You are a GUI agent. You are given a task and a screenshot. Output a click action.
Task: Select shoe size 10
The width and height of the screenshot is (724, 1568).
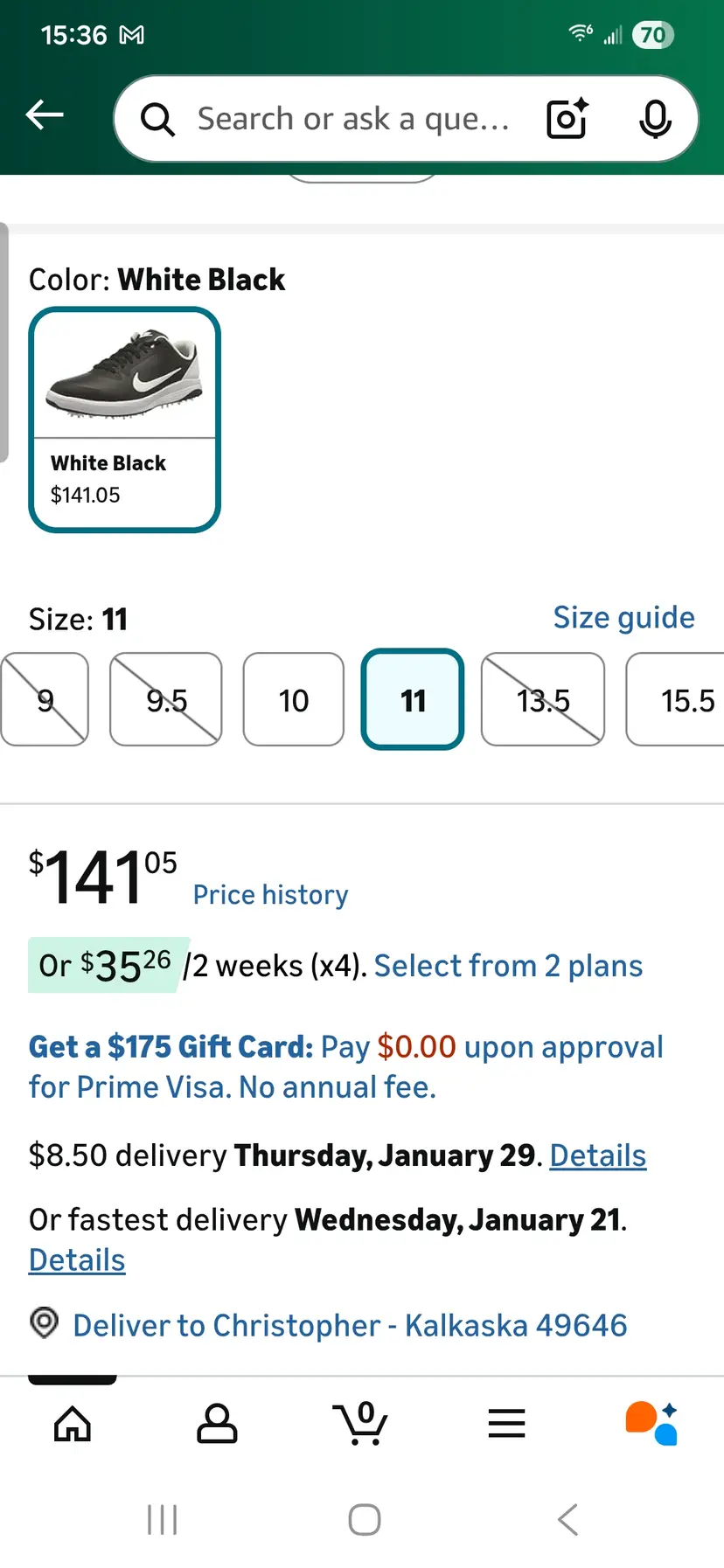(x=294, y=700)
